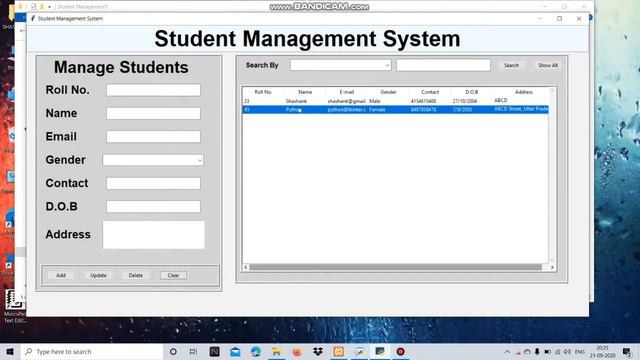Launch Microsoft Edge from the taskbar
Image resolution: width=640 pixels, height=360 pixels.
click(256, 351)
